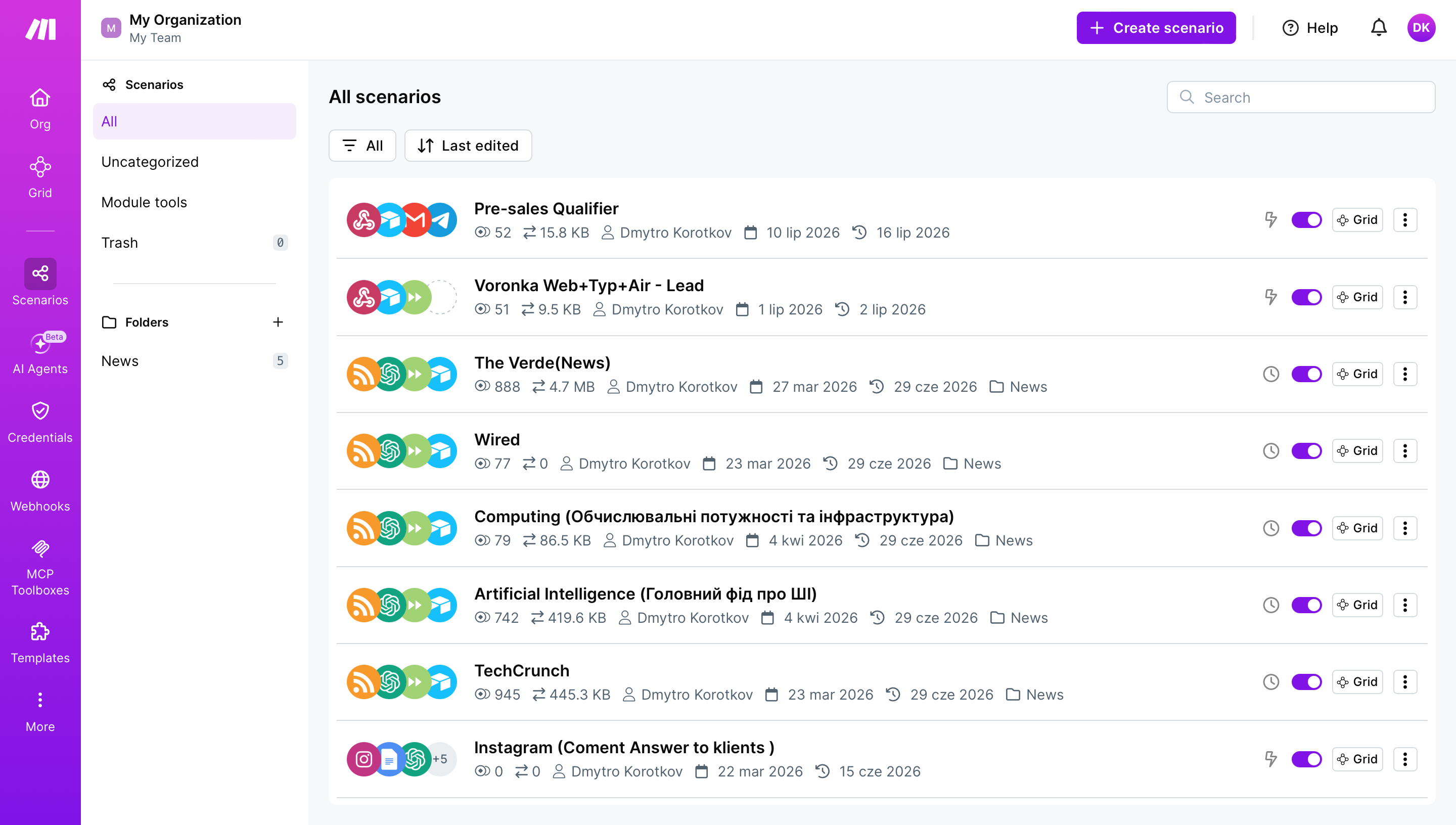Click the schedule clock icon for Wired
The image size is (1456, 825).
click(1271, 451)
